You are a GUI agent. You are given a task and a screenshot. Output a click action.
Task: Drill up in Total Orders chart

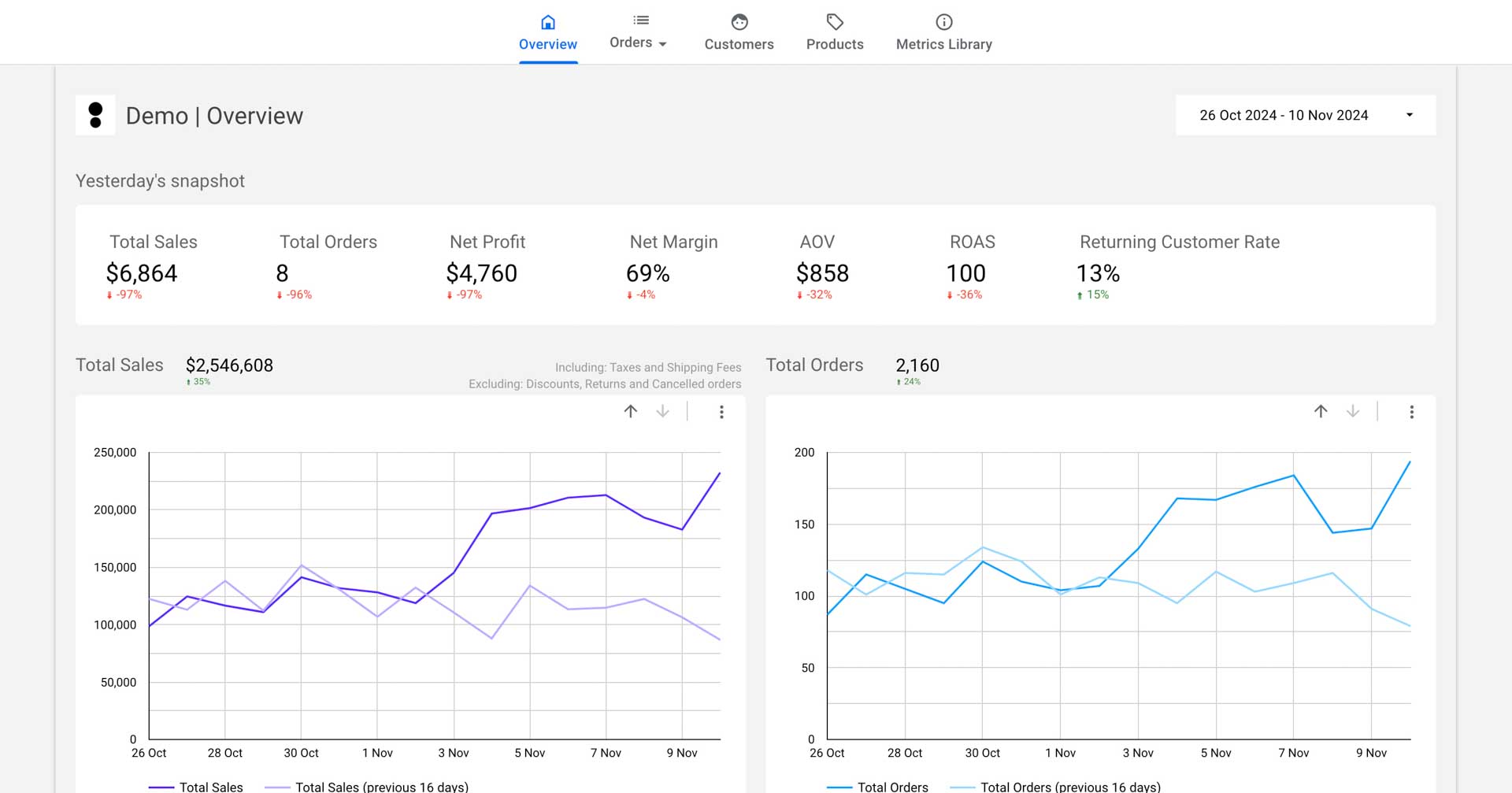tap(1321, 411)
